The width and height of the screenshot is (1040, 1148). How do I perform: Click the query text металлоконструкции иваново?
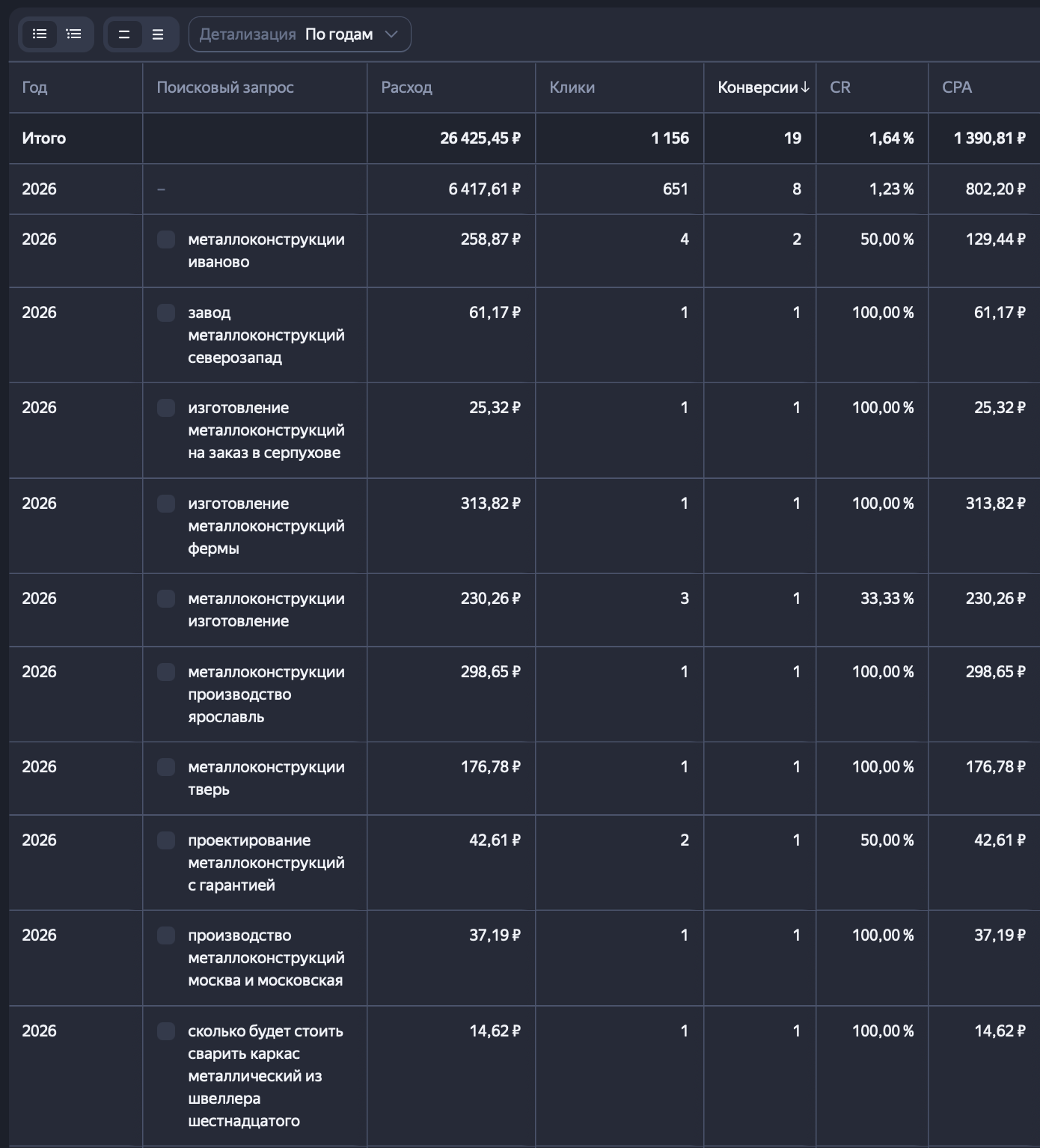point(266,251)
